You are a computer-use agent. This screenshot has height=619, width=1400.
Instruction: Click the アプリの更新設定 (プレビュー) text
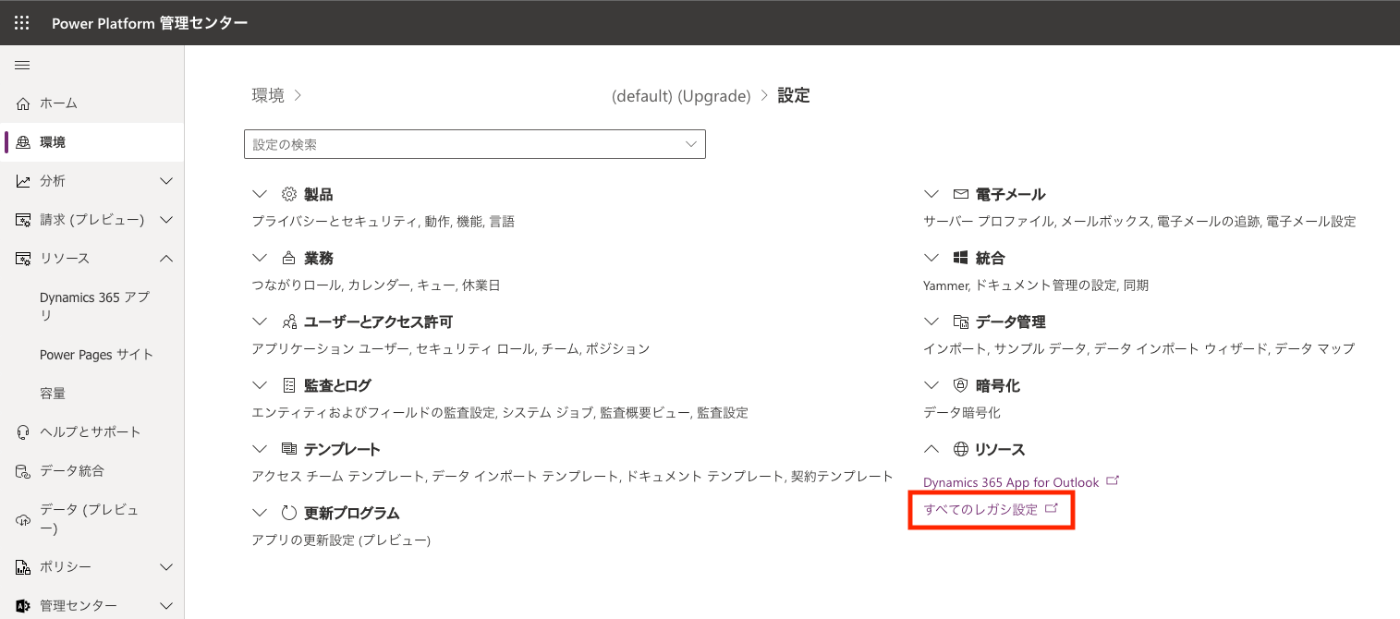pos(341,540)
